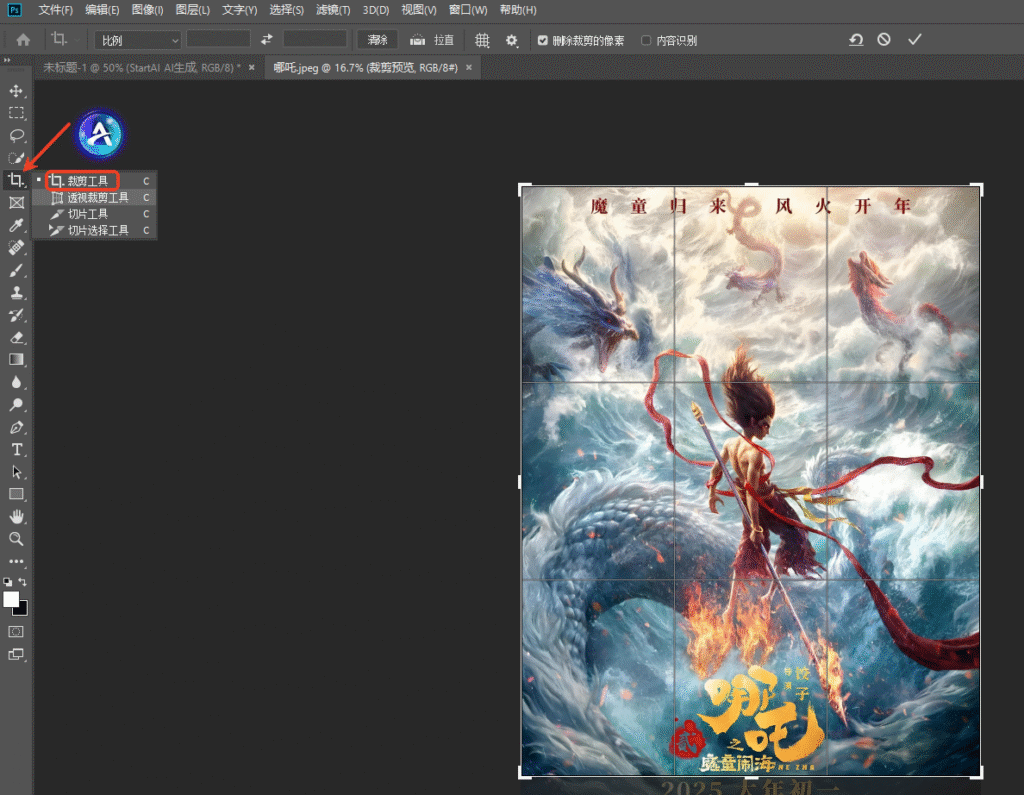Open the 图像(I) menu
Image resolution: width=1024 pixels, height=795 pixels.
pos(147,10)
